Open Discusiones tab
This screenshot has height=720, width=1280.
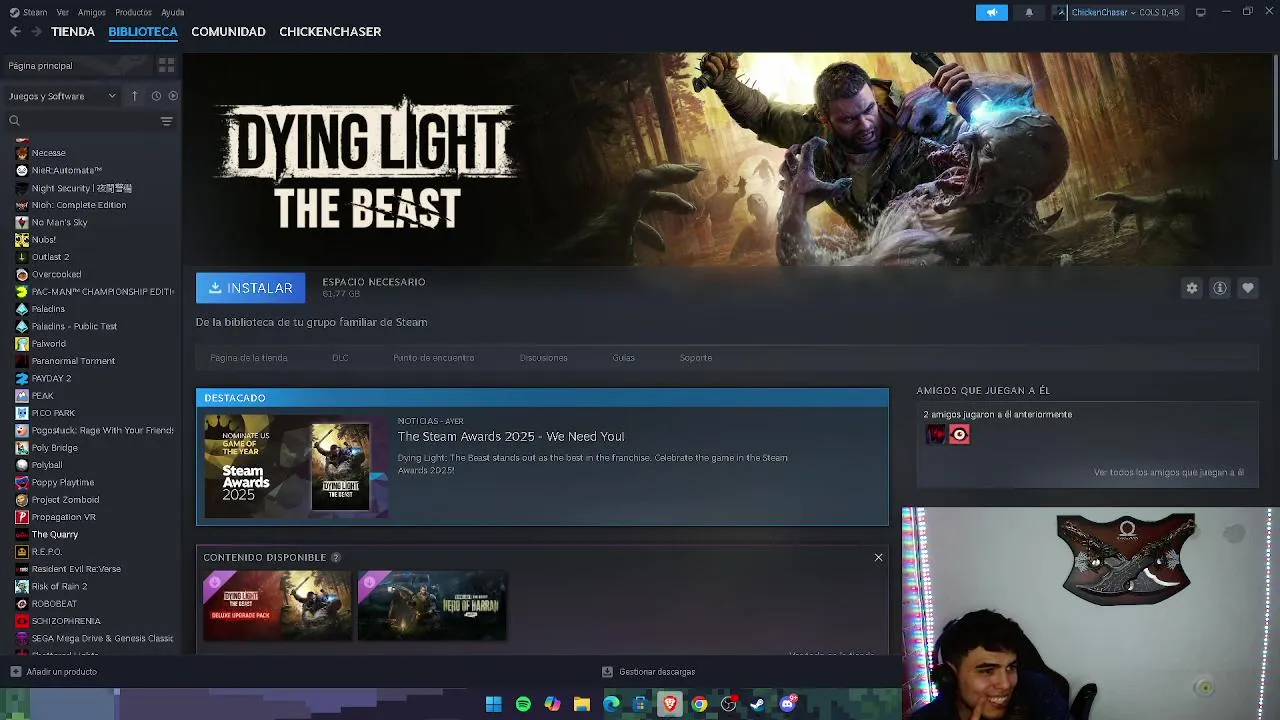pos(543,358)
